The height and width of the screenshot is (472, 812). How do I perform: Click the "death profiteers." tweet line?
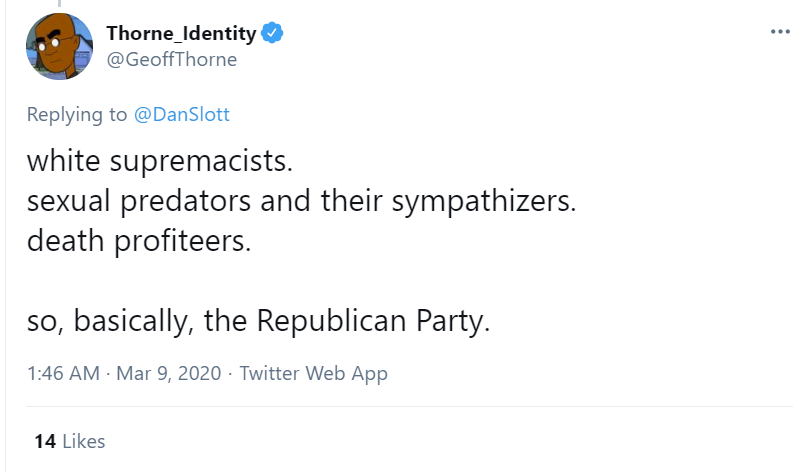(x=136, y=241)
